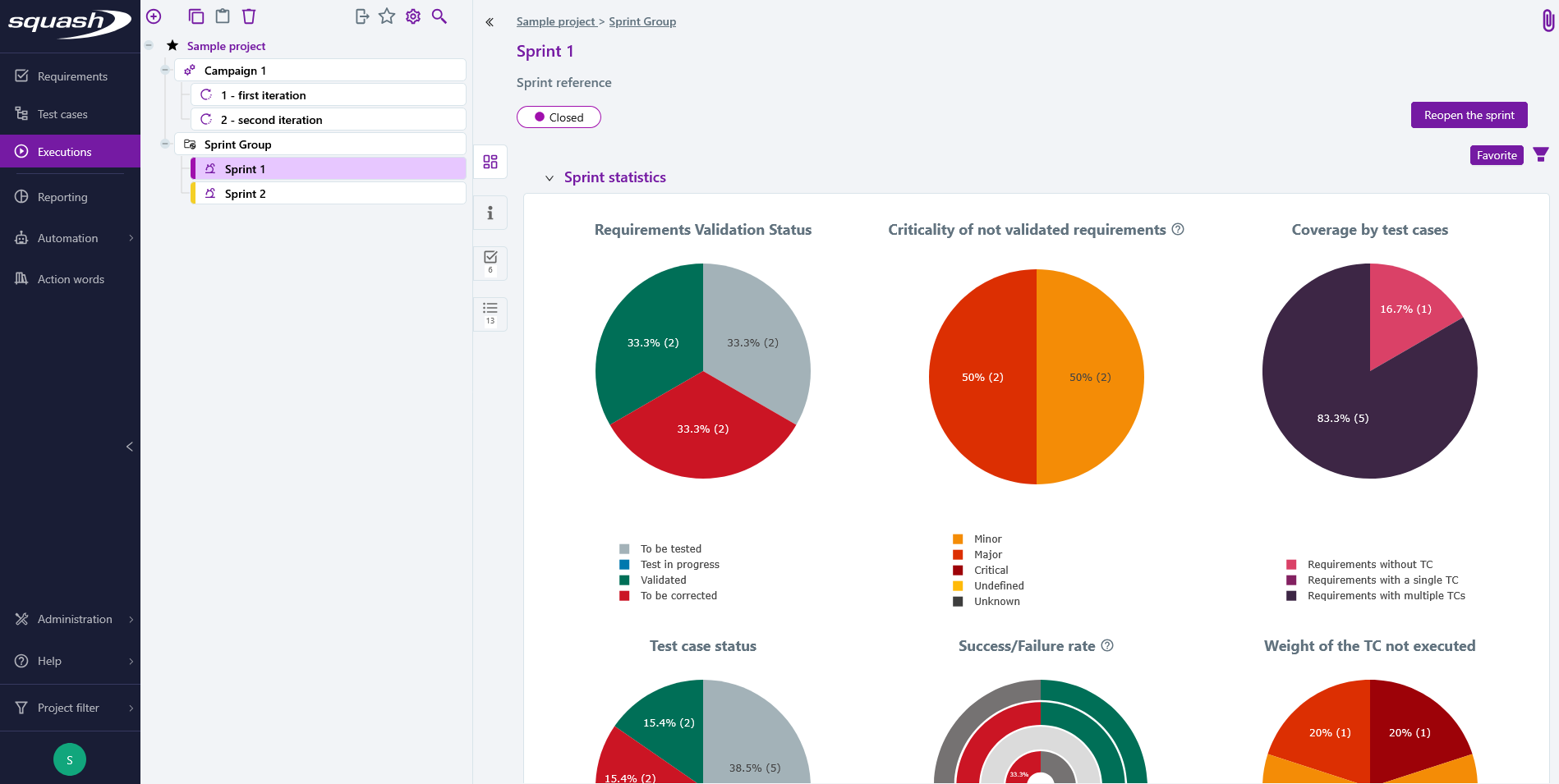Collapse the Sprint statistics section
Screen dimensions: 1559x784
[x=550, y=177]
